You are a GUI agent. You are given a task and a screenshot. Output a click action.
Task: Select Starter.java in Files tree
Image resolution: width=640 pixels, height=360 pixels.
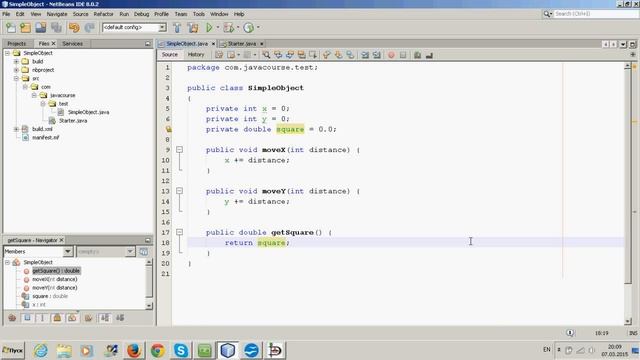73,120
